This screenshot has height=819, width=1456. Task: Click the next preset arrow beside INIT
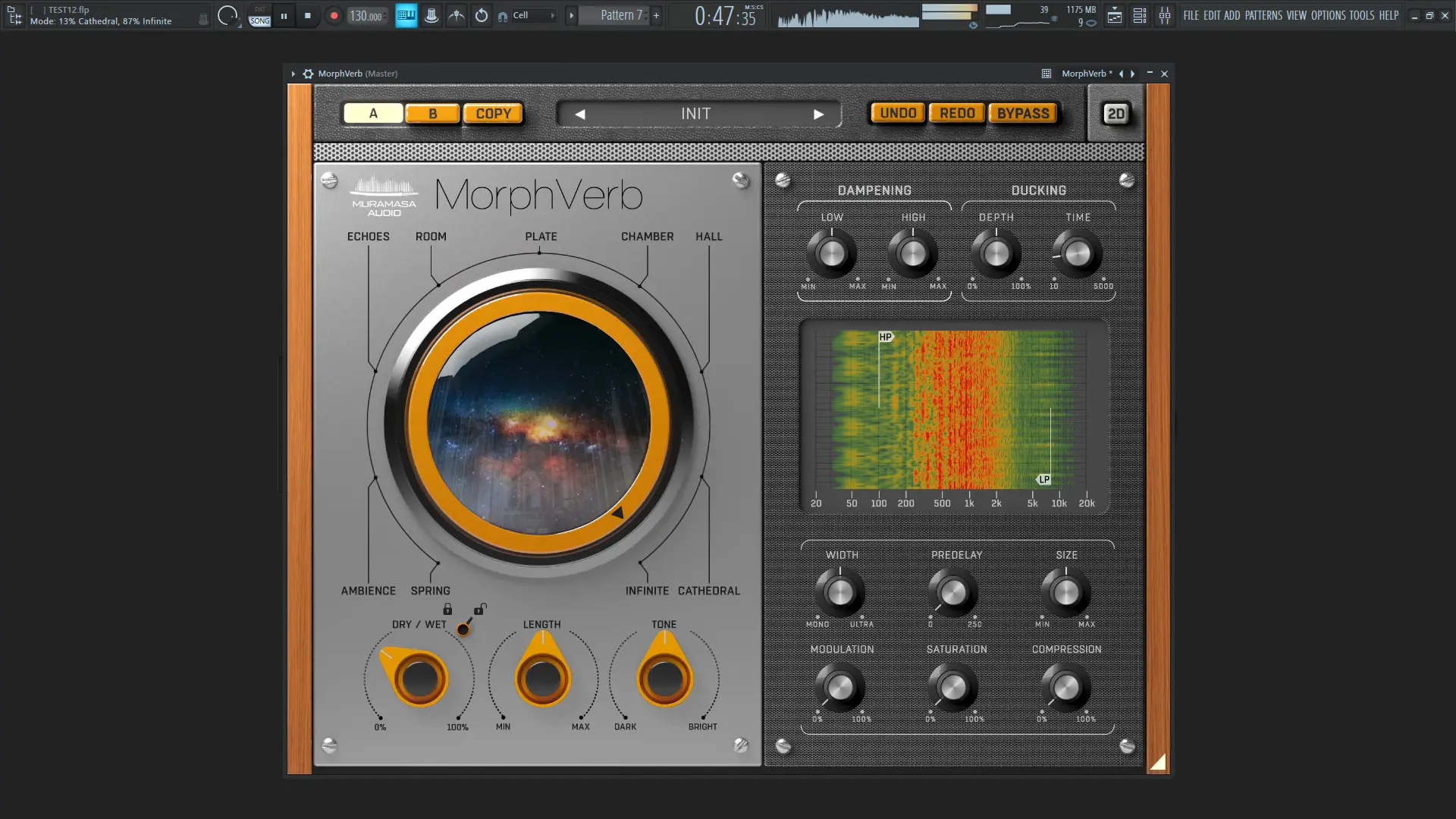pos(818,115)
